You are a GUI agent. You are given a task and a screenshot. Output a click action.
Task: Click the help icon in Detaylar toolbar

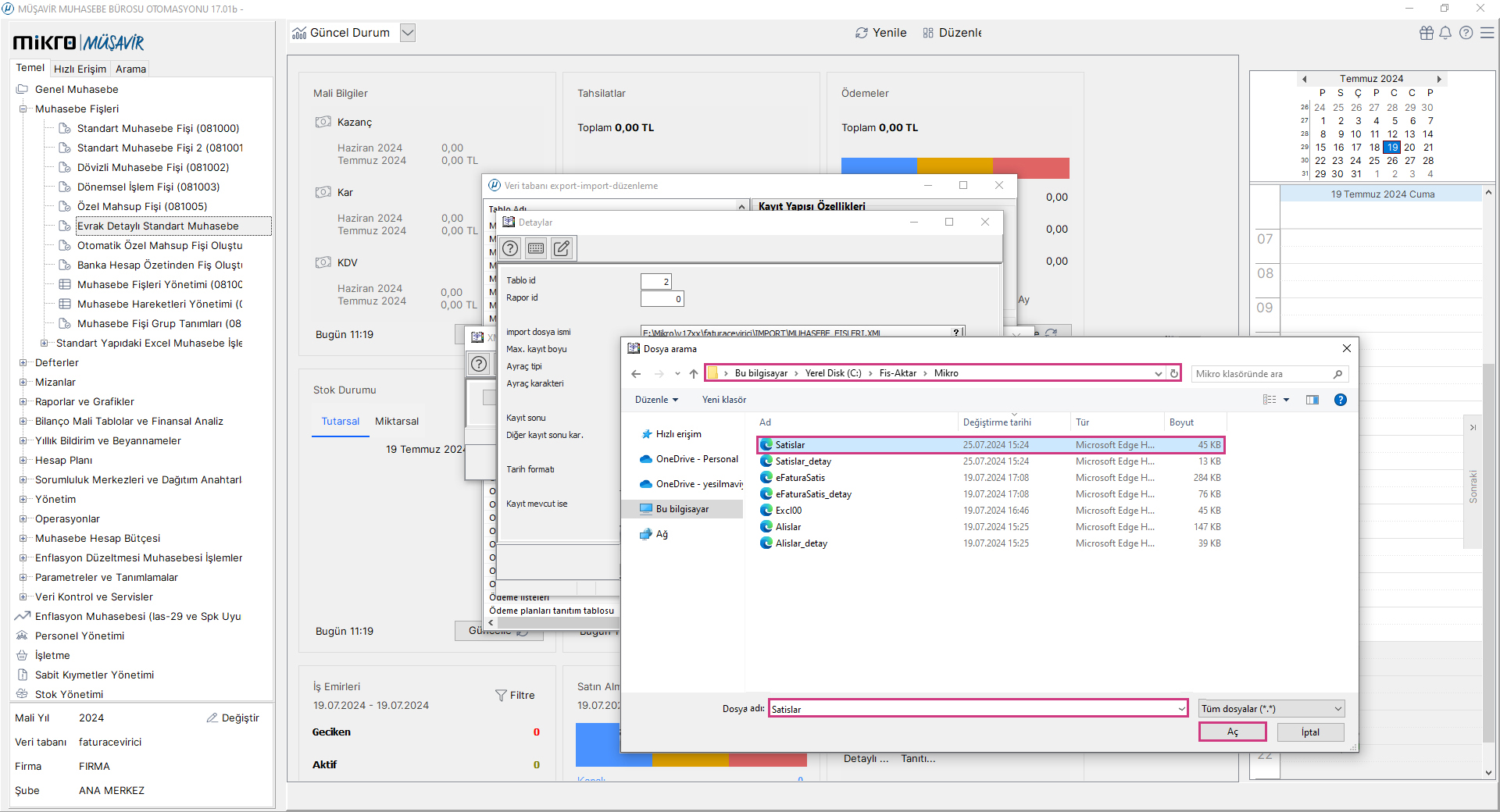tap(510, 249)
